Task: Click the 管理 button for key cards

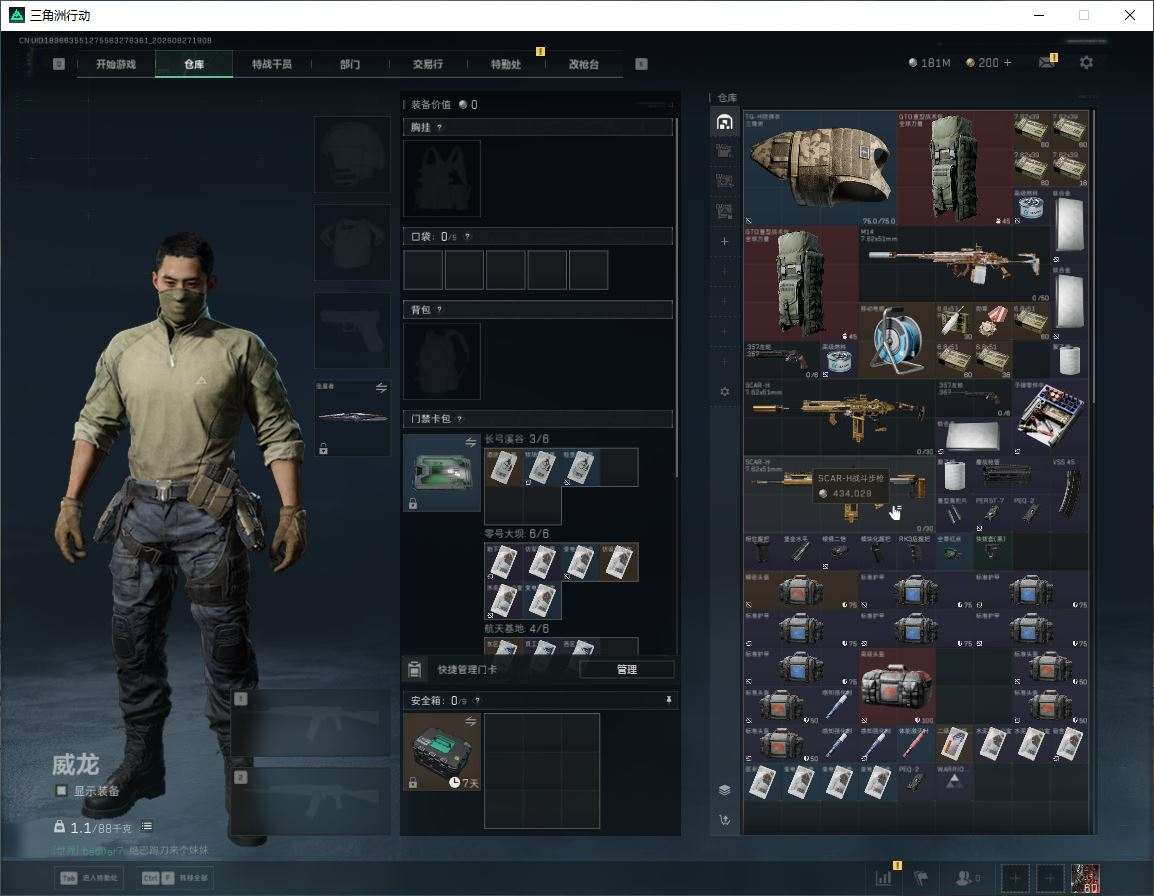Action: [626, 669]
